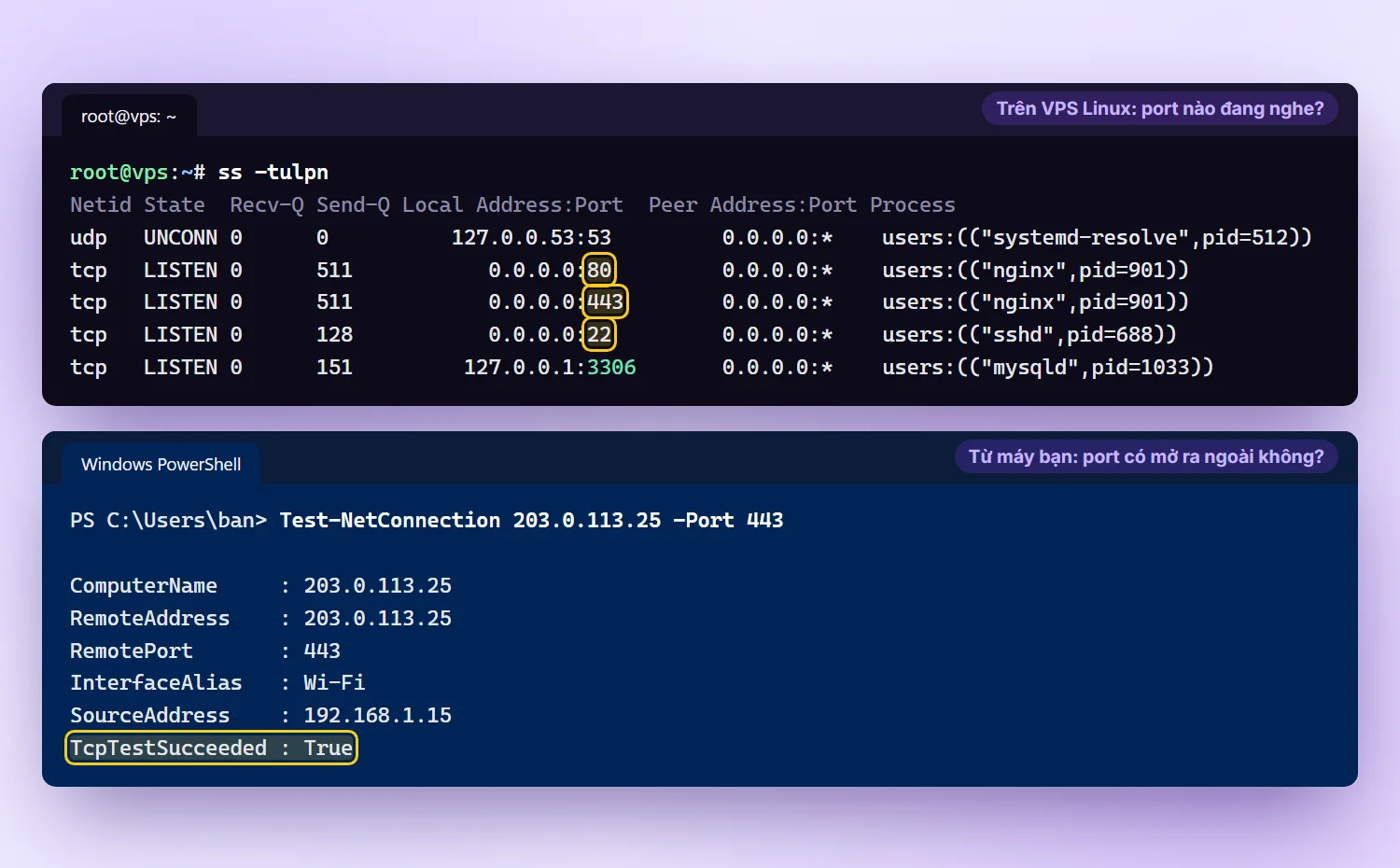Click the SourceAddress value 192.168.1.15
Screen dimensions: 1400x868
click(x=377, y=715)
